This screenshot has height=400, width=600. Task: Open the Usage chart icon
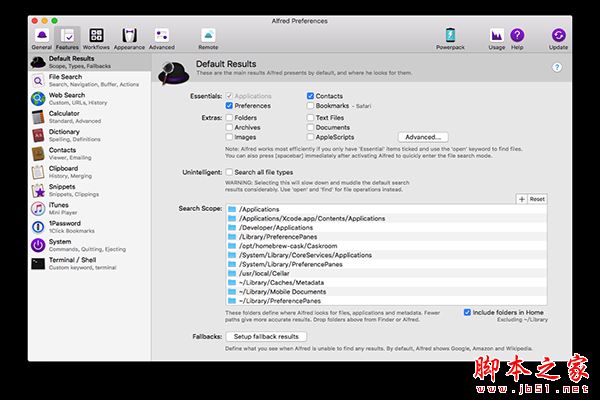tap(497, 39)
